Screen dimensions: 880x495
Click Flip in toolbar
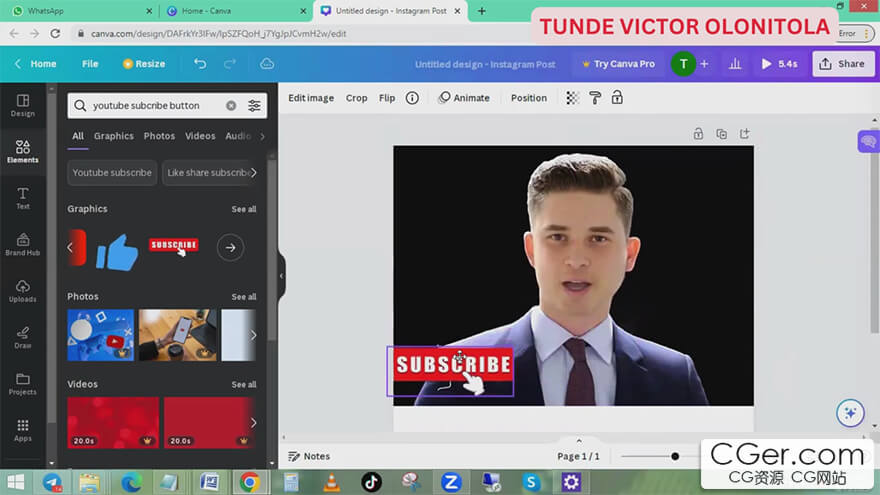[387, 98]
